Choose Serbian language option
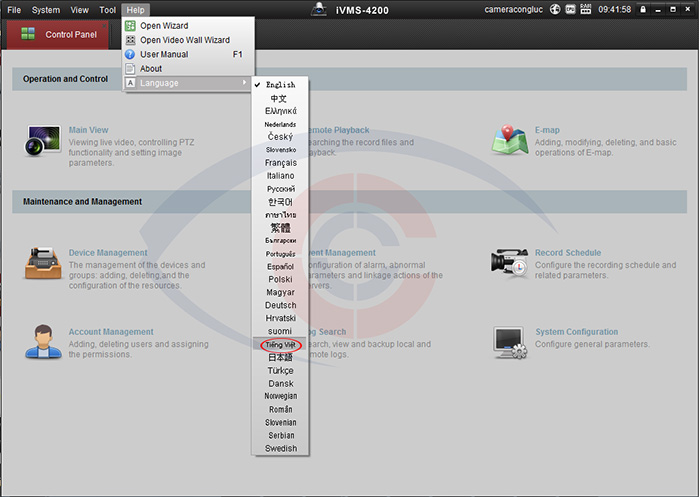Viewport: 700px width, 497px height. [x=280, y=435]
